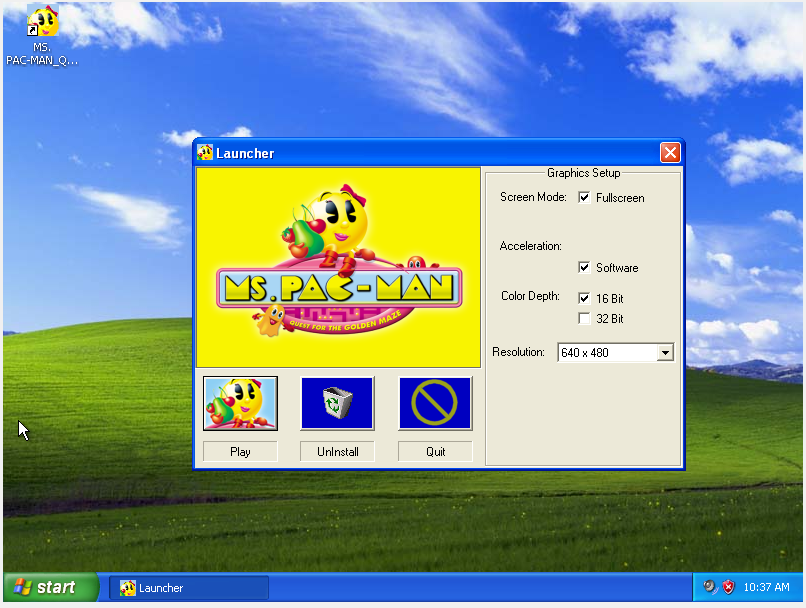Click the Resolution label text
This screenshot has width=806, height=608.
(518, 352)
